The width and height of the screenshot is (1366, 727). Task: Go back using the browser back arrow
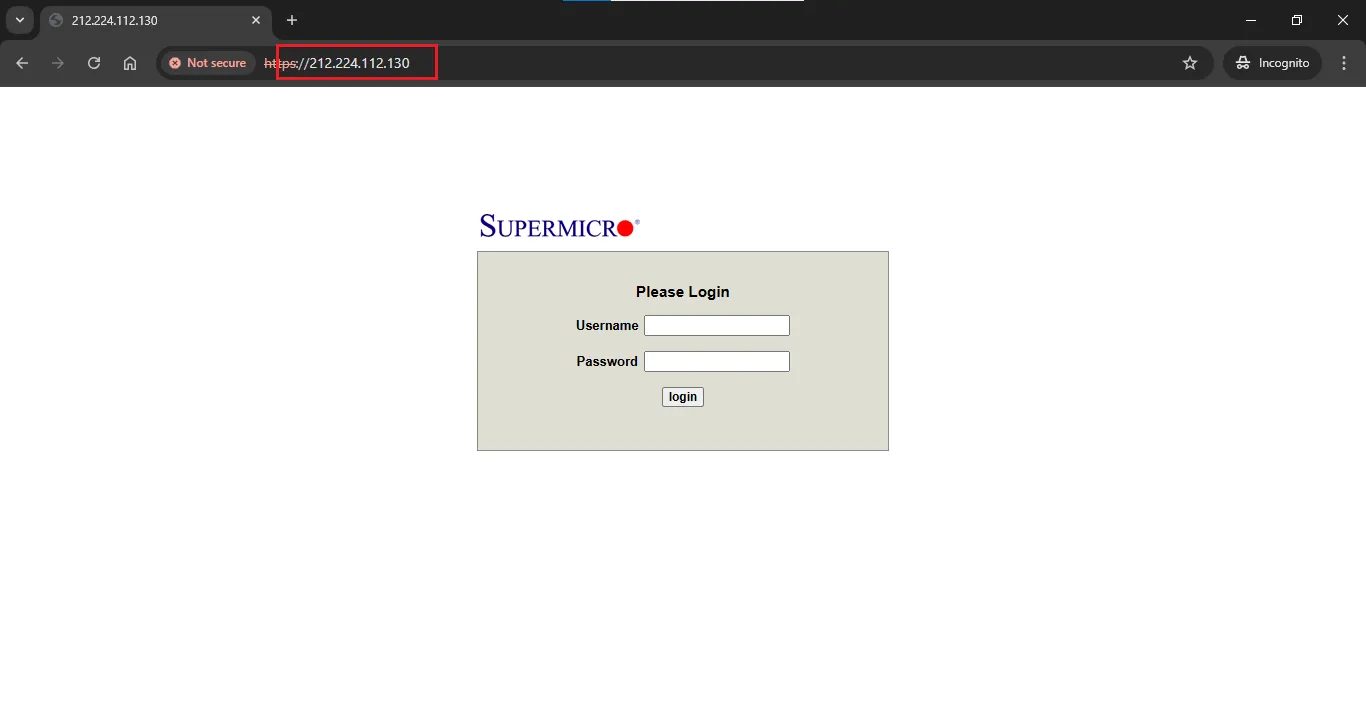pyautogui.click(x=22, y=63)
